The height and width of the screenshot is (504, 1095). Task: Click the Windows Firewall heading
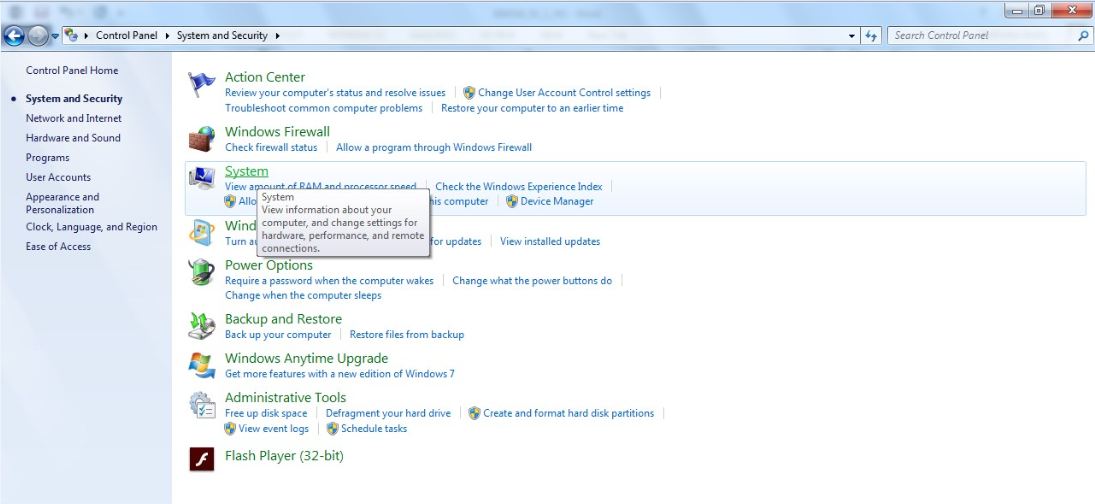point(277,132)
